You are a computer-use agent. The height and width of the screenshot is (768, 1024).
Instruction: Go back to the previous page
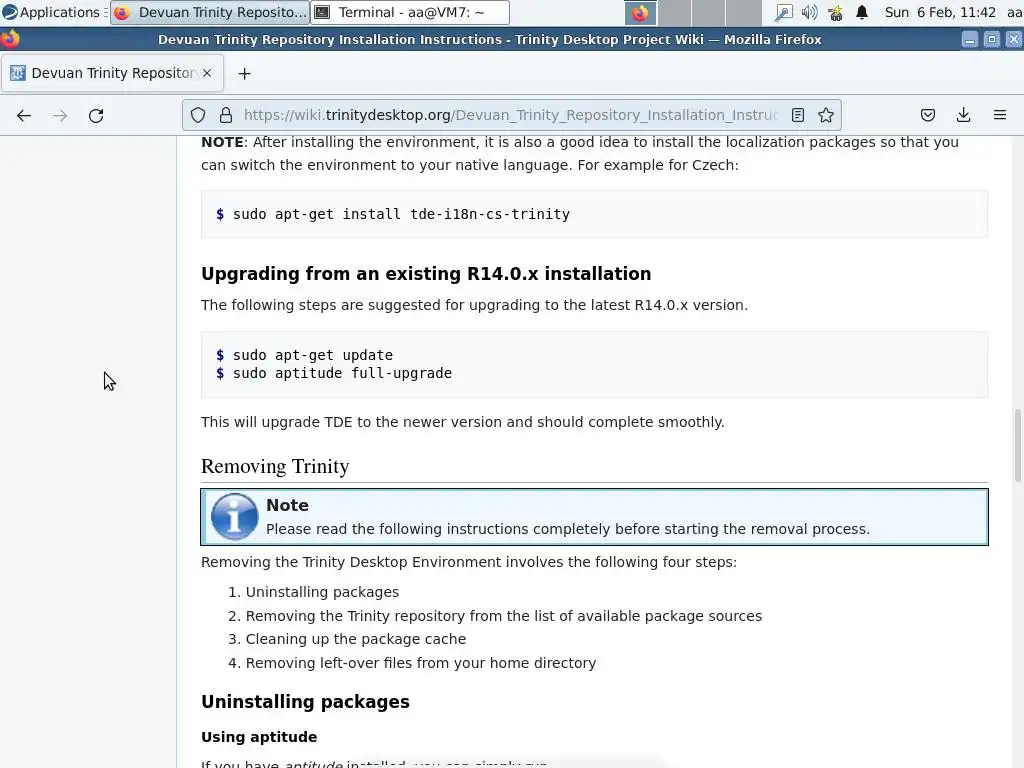coord(24,116)
